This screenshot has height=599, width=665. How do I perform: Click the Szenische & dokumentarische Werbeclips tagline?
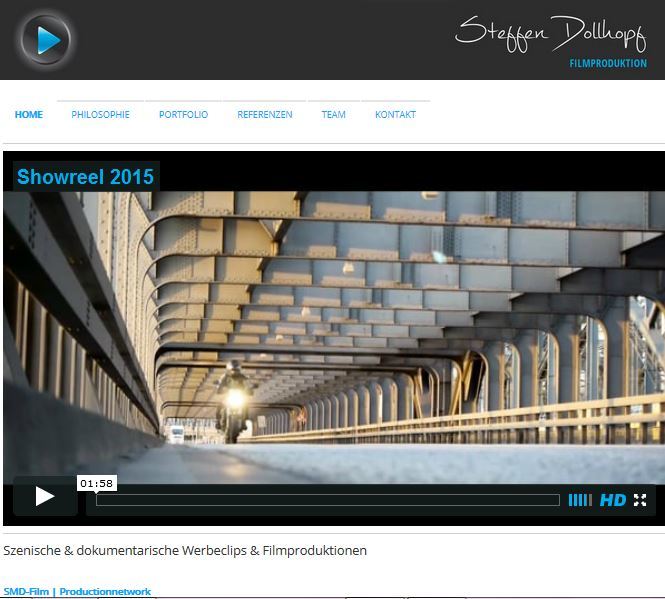[x=185, y=550]
